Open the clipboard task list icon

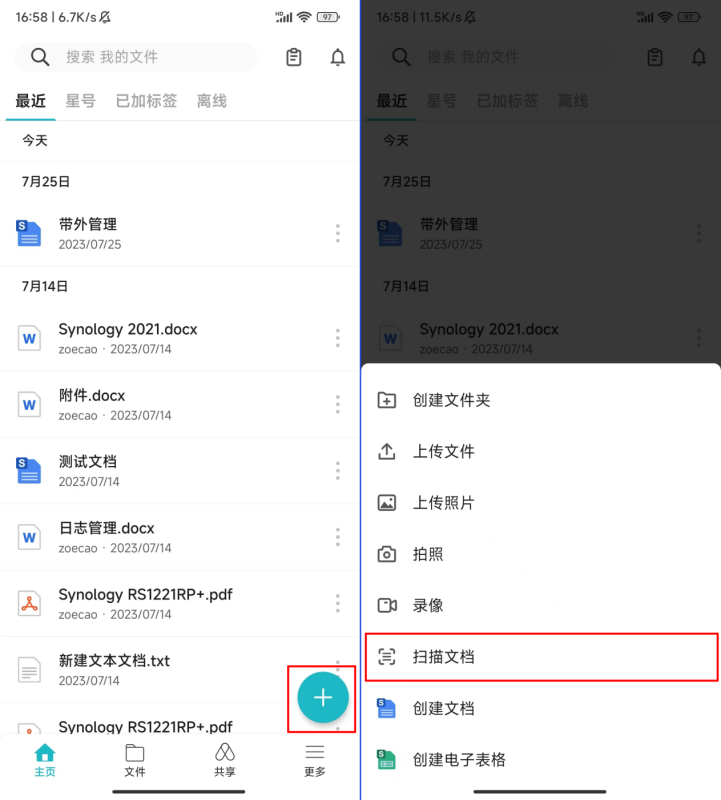point(293,57)
